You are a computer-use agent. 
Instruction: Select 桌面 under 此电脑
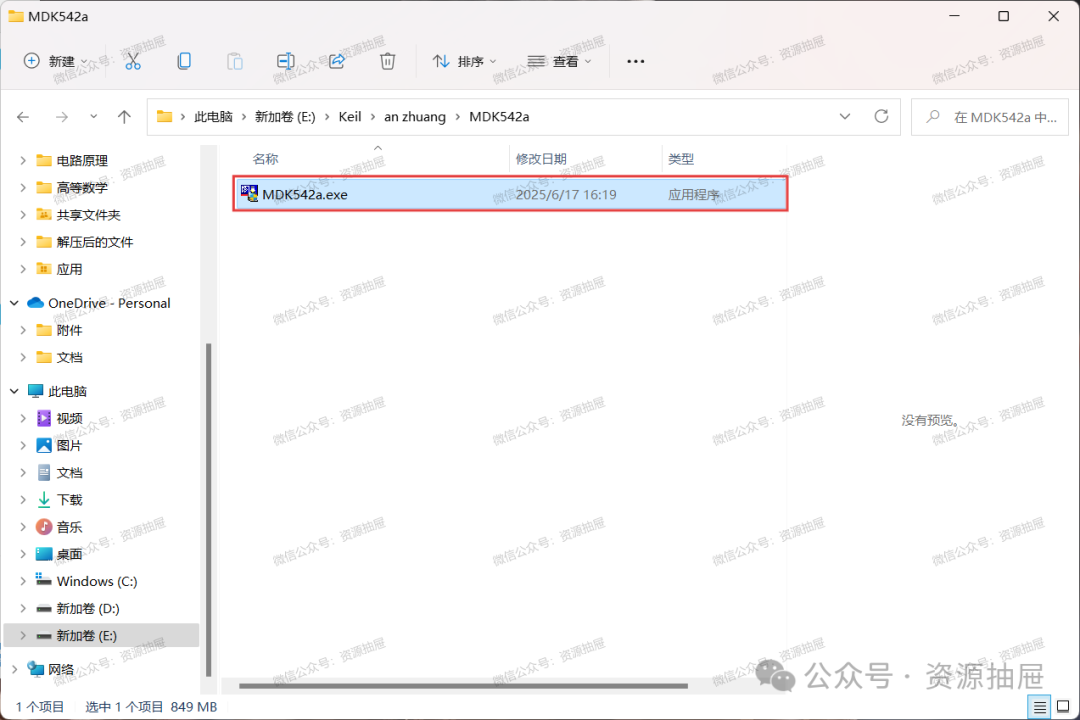pos(69,554)
